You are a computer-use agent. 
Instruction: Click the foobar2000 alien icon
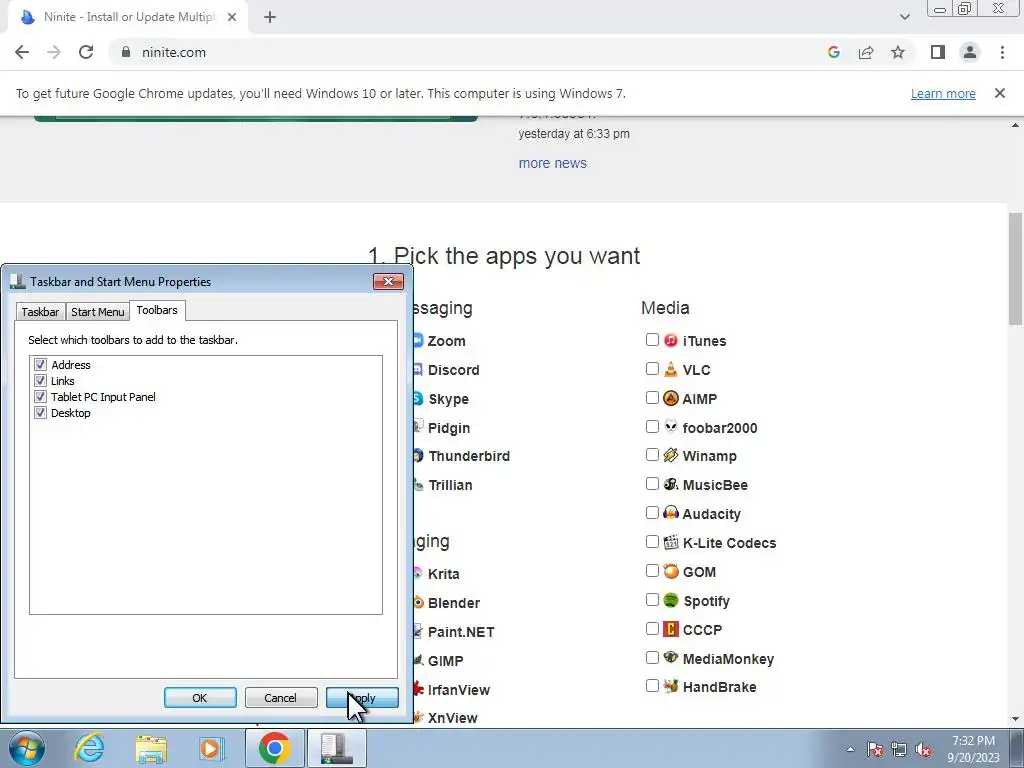671,426
